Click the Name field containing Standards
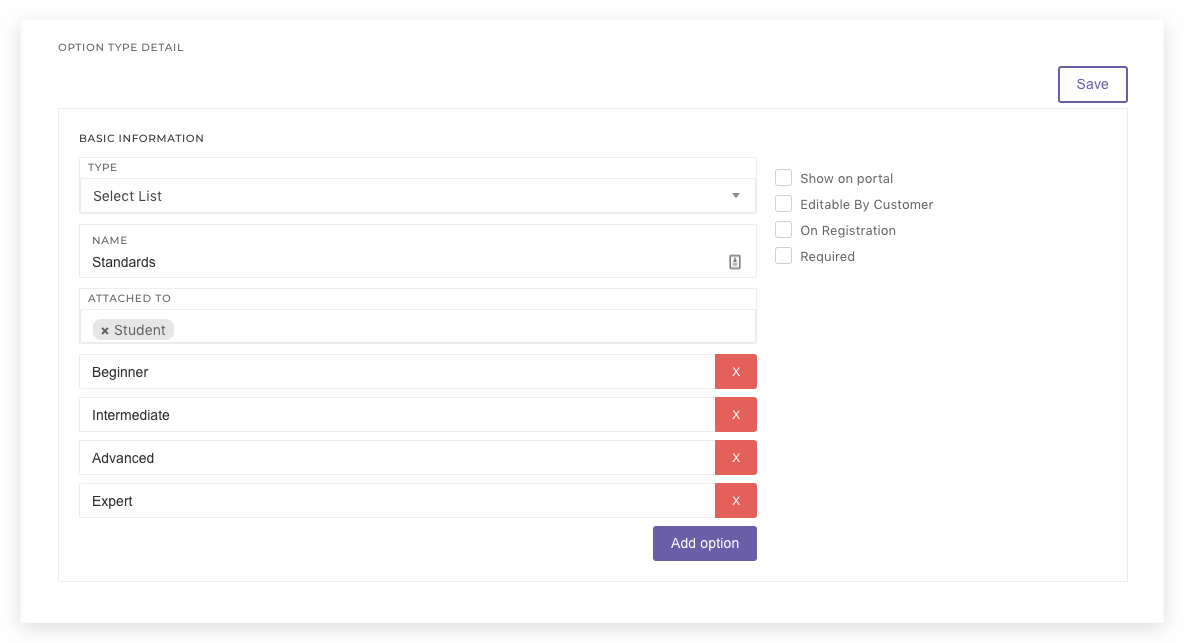The width and height of the screenshot is (1184, 643). 418,251
